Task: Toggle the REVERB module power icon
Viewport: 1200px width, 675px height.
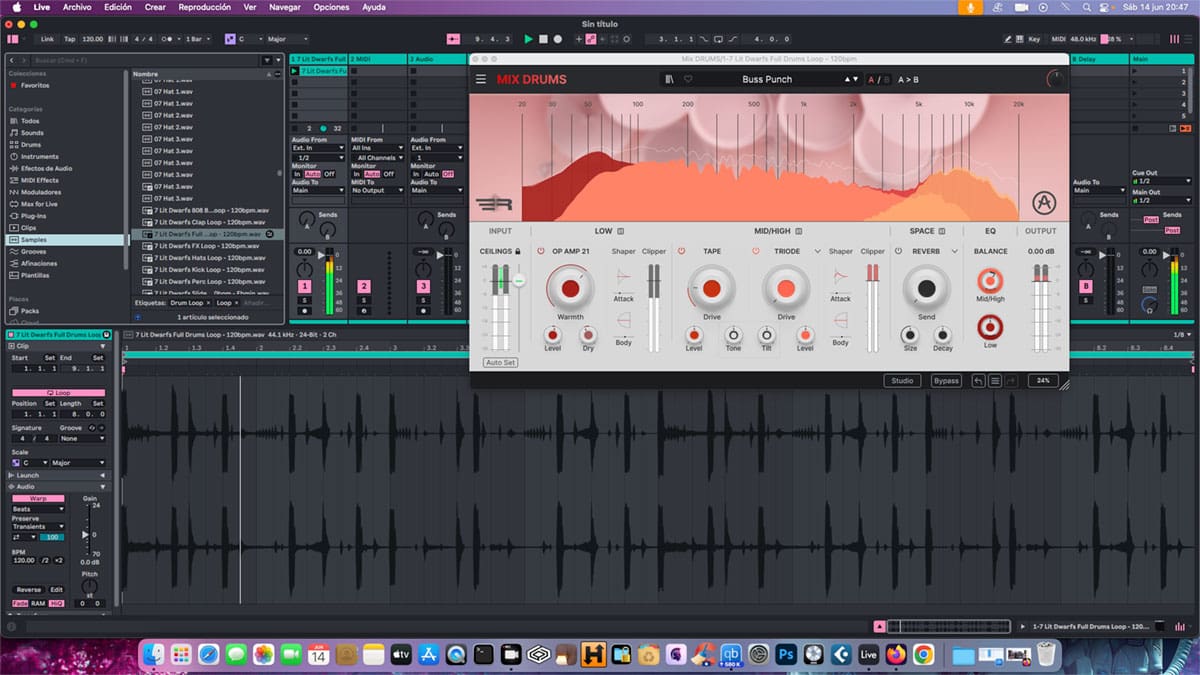Action: click(x=899, y=251)
